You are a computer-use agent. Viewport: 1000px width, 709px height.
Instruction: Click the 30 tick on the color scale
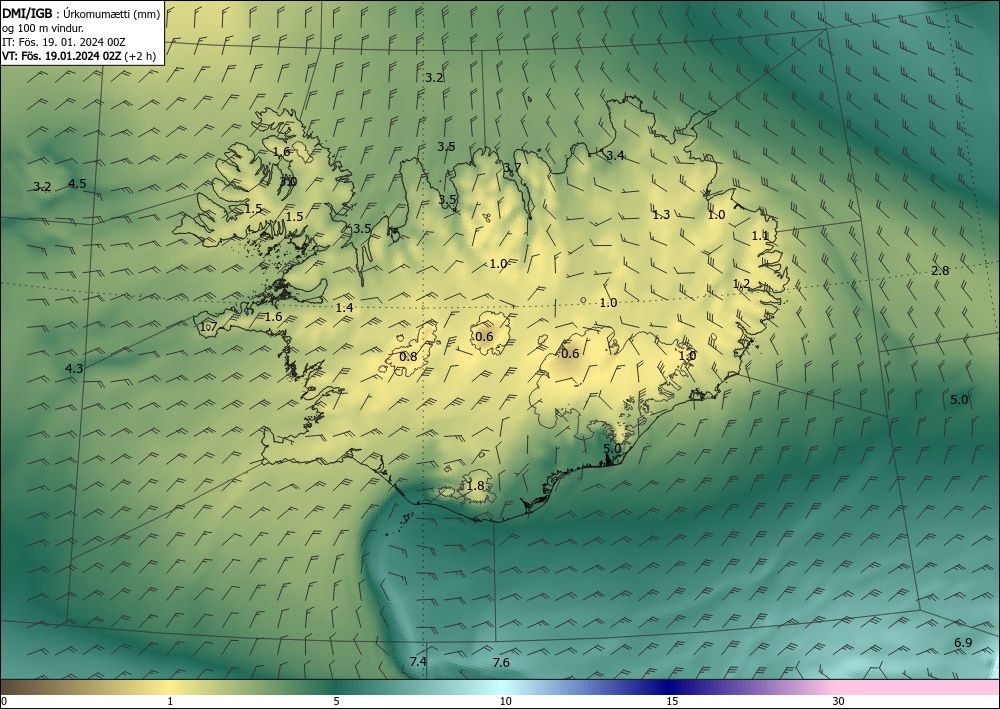point(839,702)
